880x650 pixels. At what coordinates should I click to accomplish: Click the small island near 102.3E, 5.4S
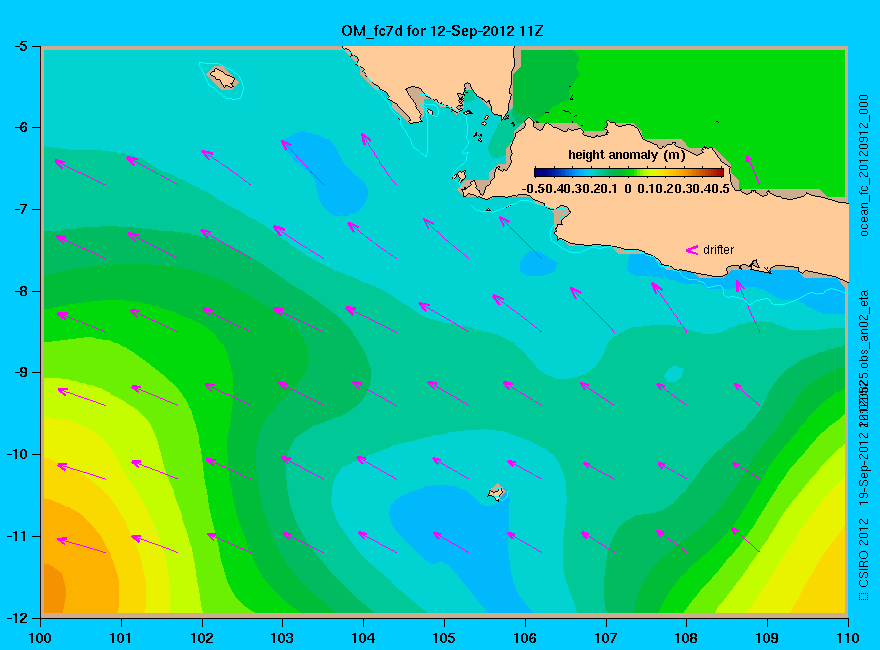pos(223,78)
